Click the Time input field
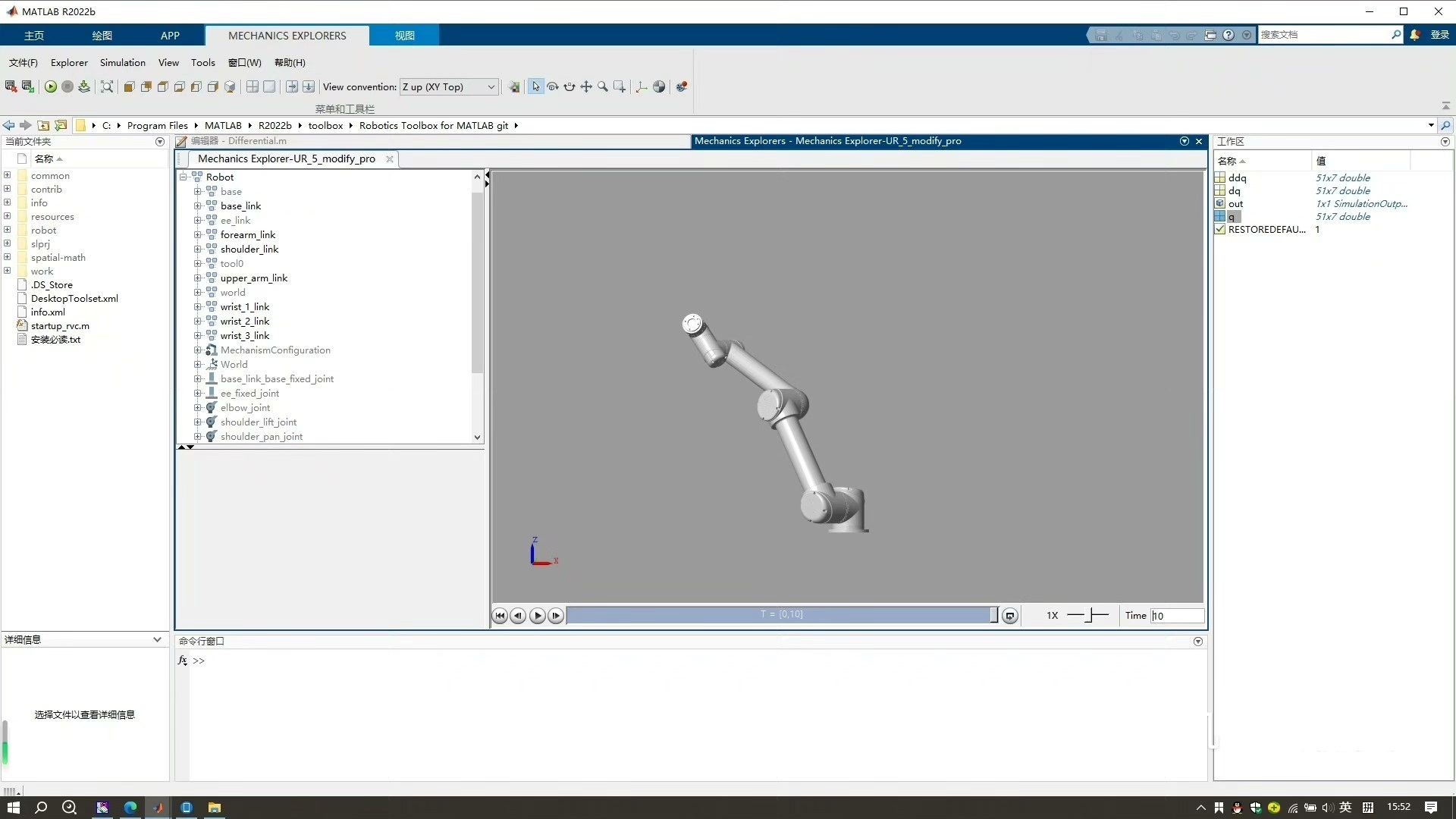This screenshot has width=1456, height=819. [1177, 616]
